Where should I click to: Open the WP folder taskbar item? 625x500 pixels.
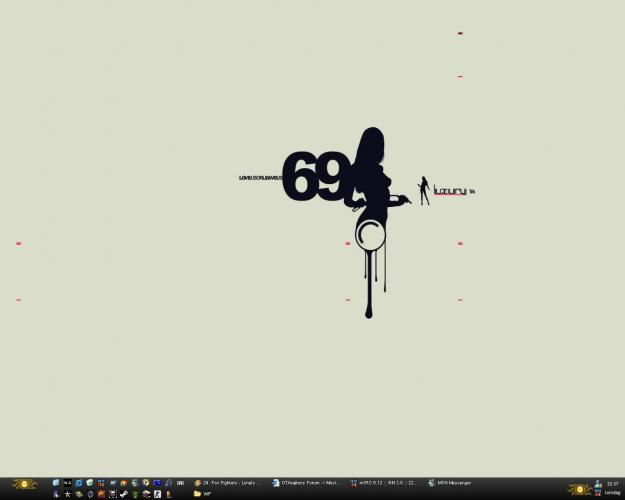tap(202, 494)
